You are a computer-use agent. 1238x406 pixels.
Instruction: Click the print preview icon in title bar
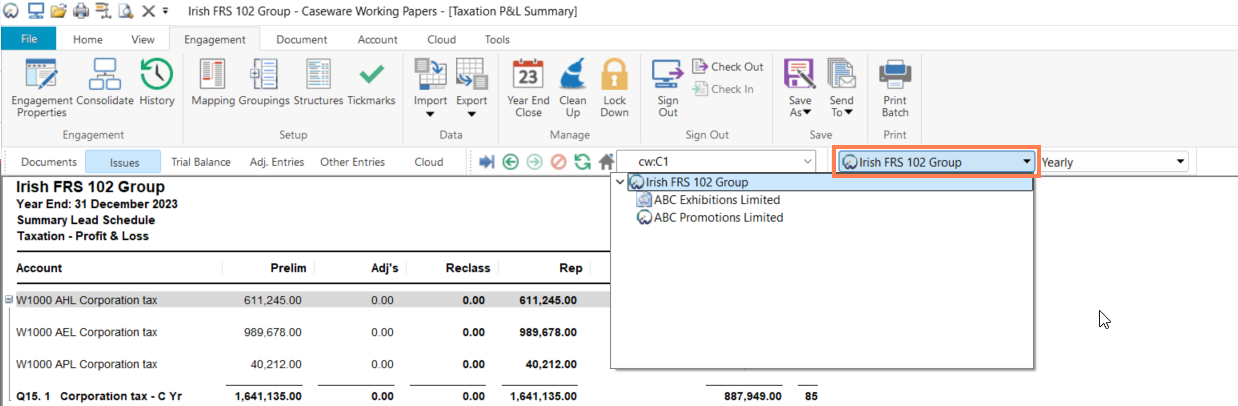[x=125, y=11]
